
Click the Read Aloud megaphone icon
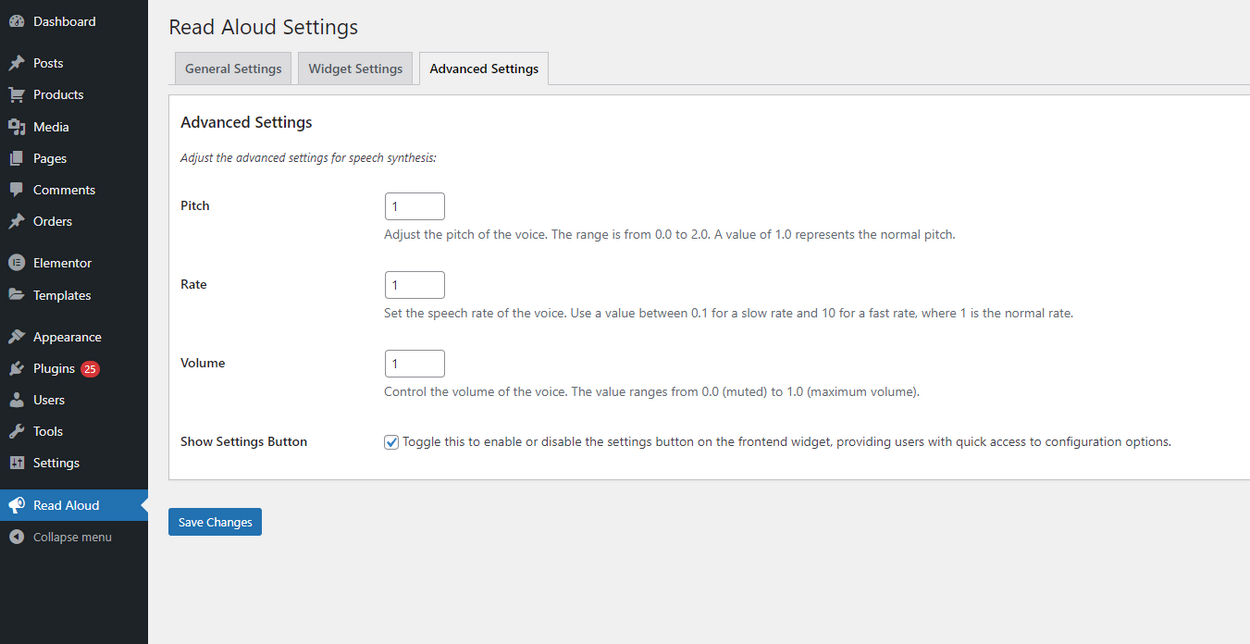16,506
